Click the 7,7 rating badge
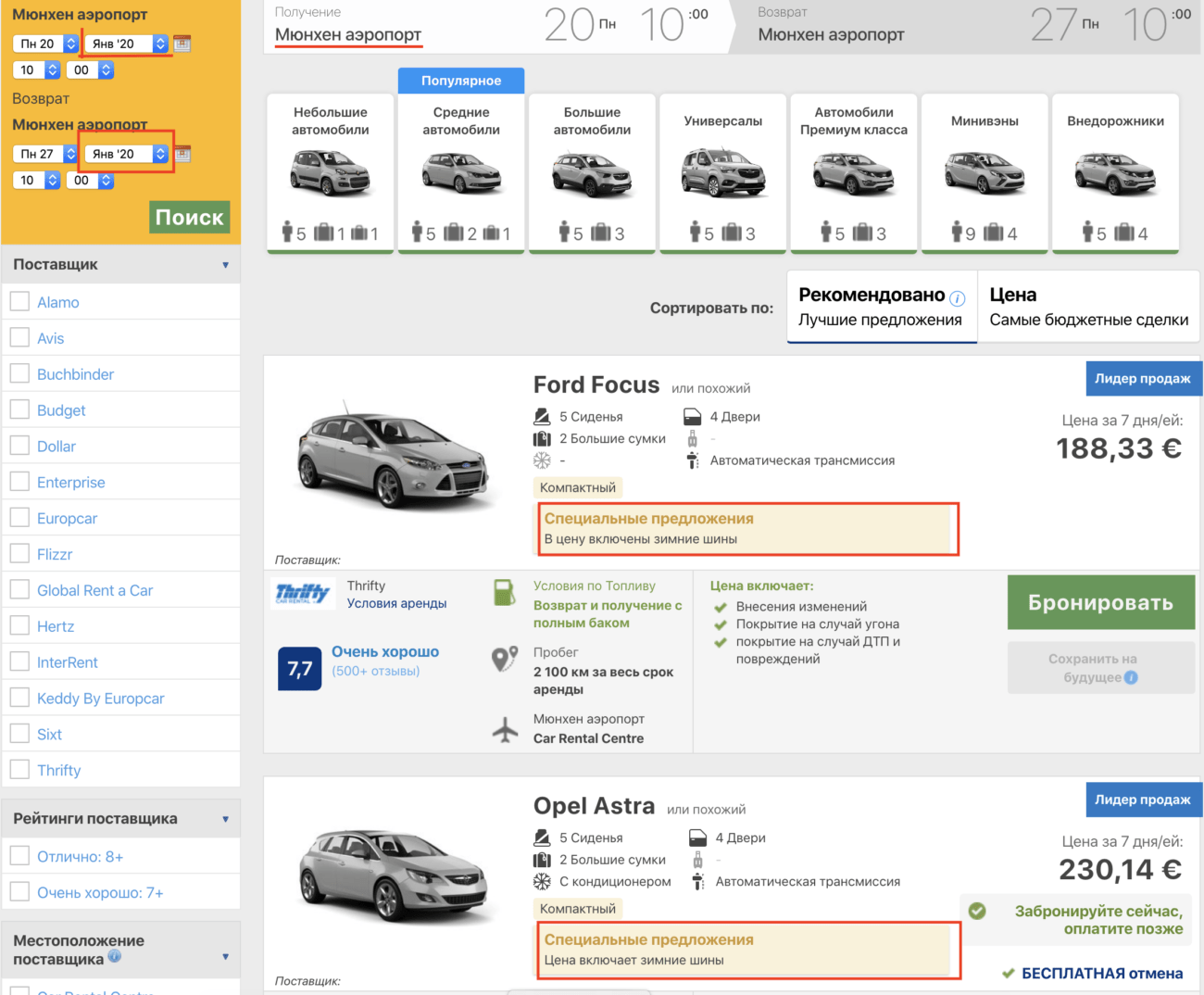The height and width of the screenshot is (995, 1204). click(299, 668)
